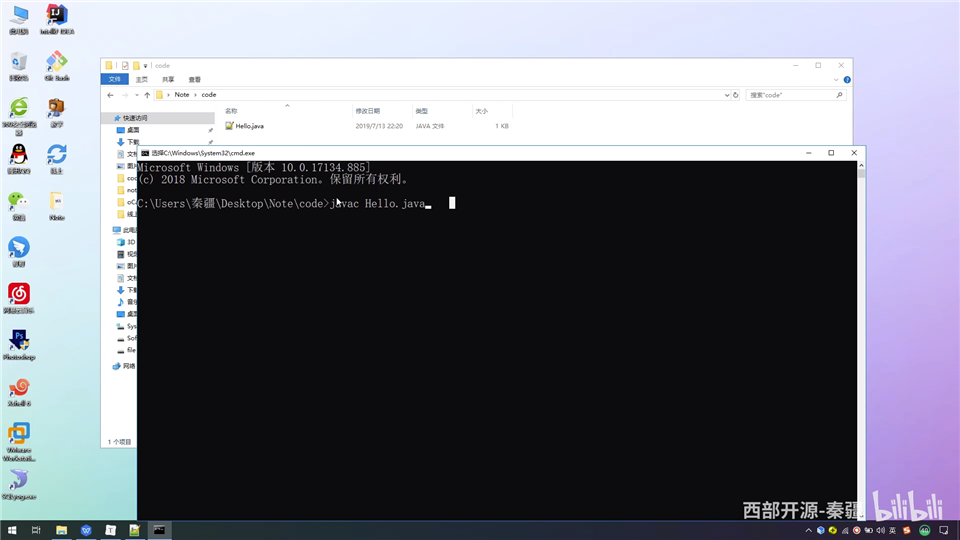
Task: Click the search magnifier in Explorer
Action: [839, 95]
